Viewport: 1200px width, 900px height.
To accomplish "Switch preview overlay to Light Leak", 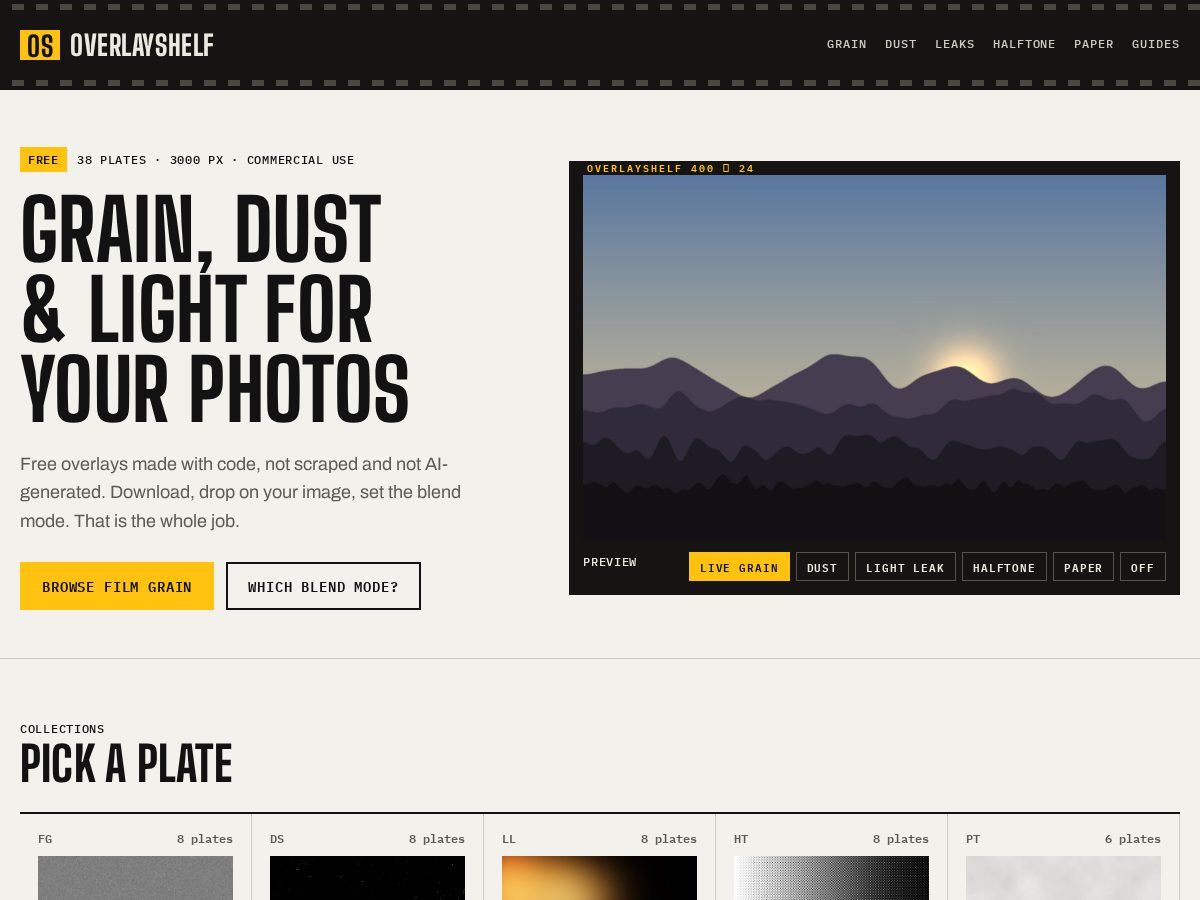I will [905, 567].
